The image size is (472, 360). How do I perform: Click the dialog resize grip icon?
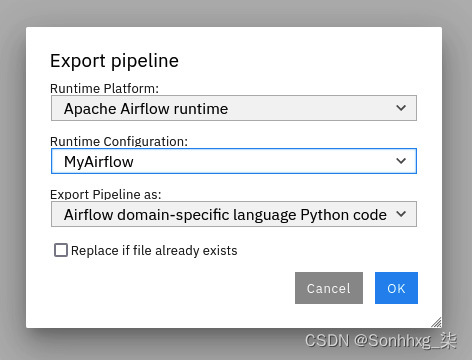(436, 322)
